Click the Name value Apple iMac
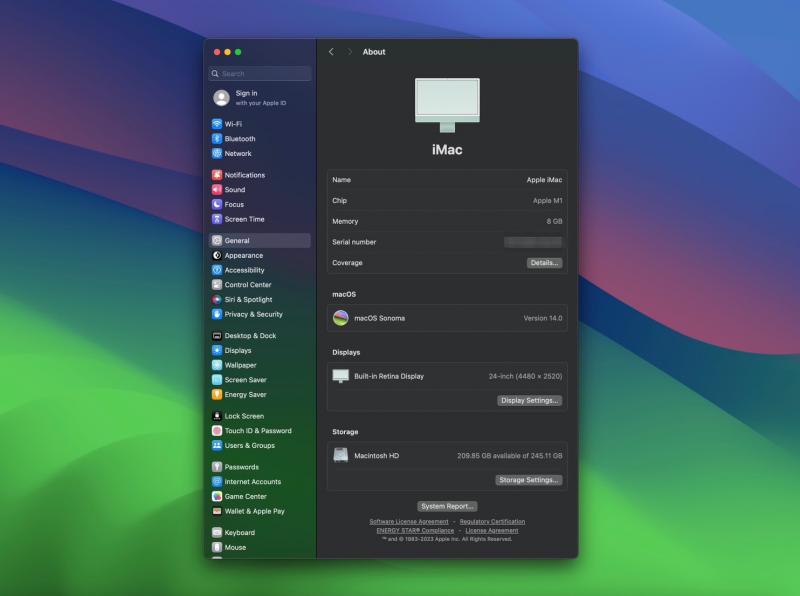The width and height of the screenshot is (800, 596). tap(544, 180)
